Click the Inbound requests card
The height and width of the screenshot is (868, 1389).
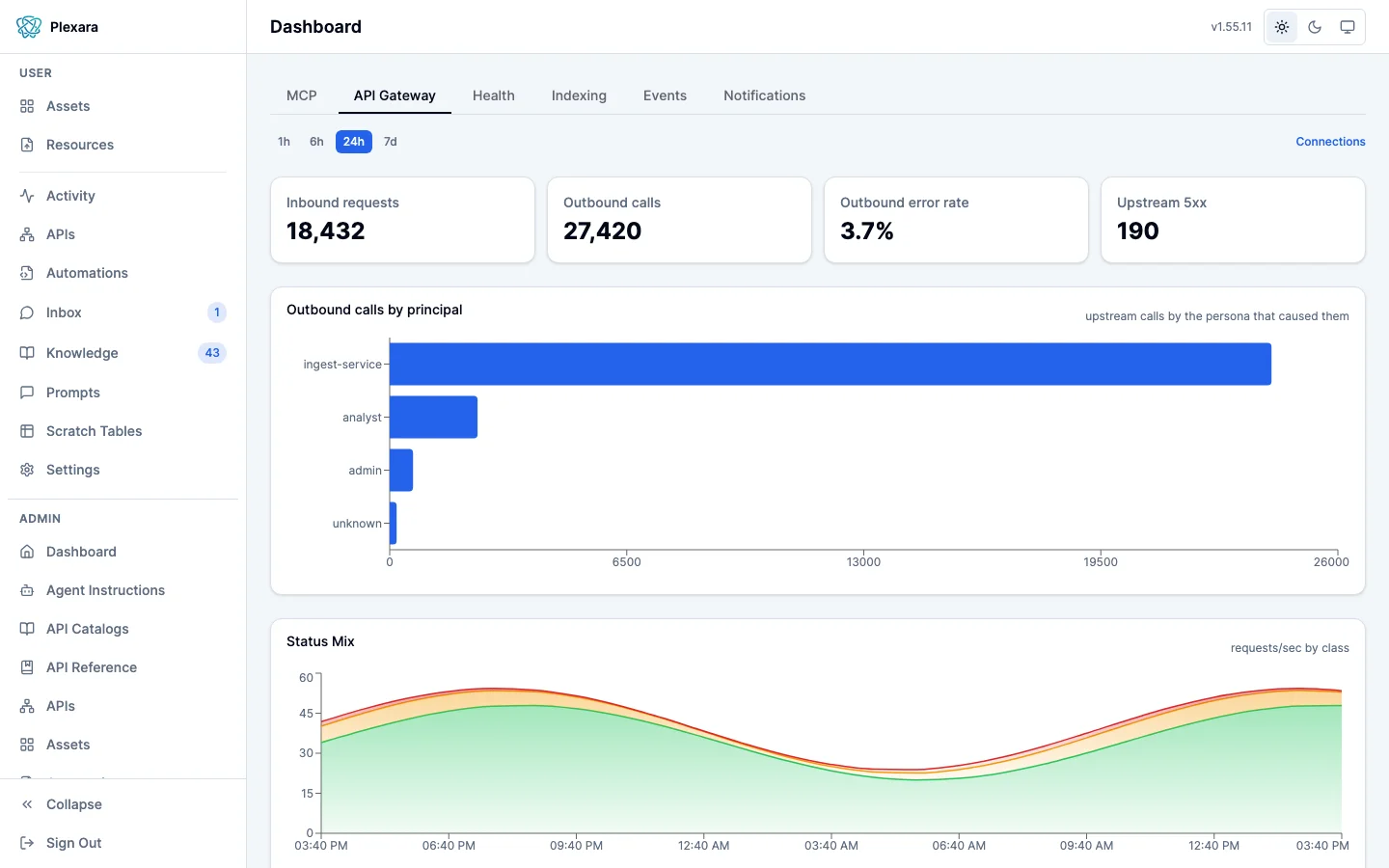click(x=402, y=220)
